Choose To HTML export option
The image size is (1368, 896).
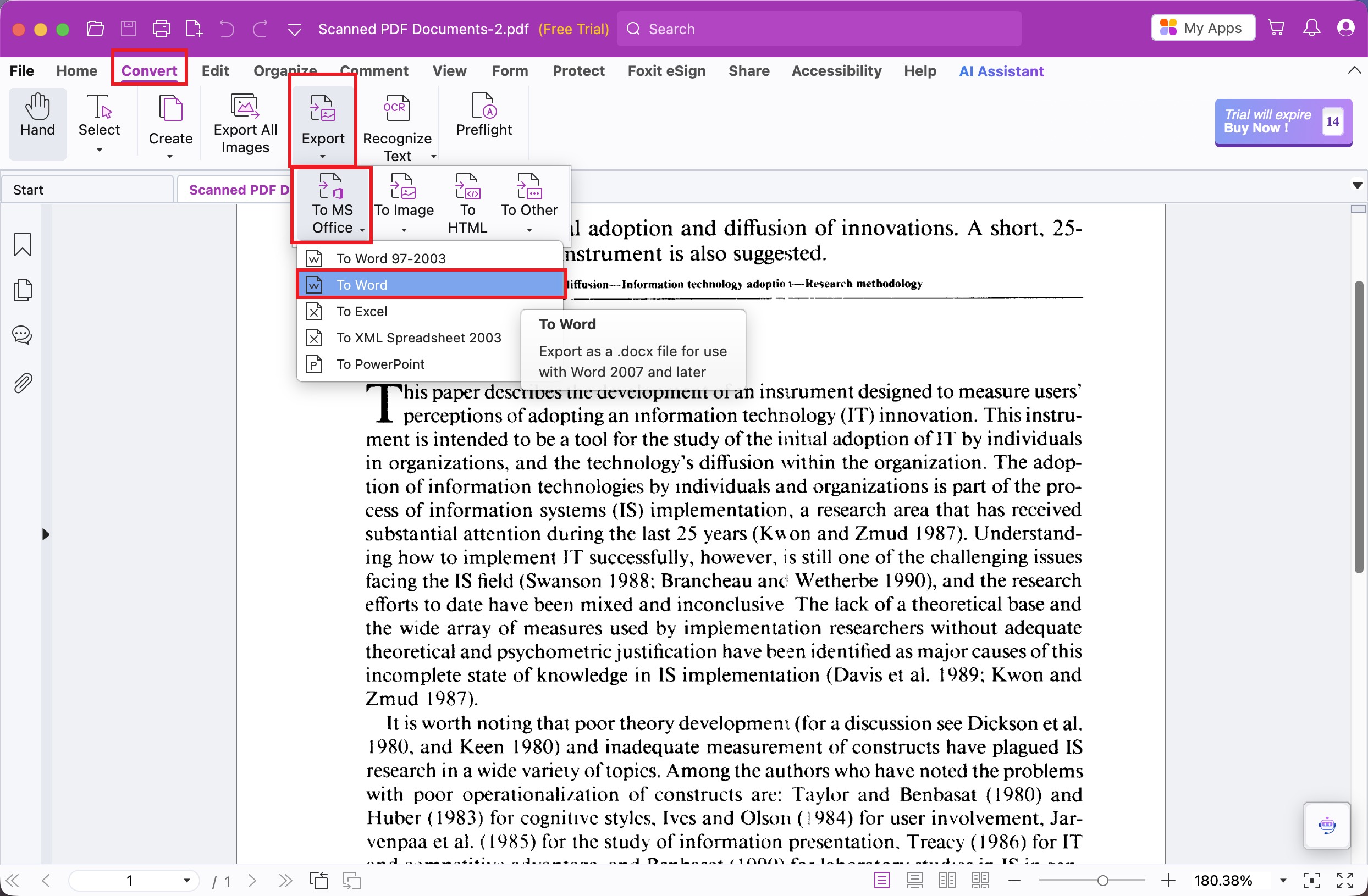pyautogui.click(x=467, y=203)
